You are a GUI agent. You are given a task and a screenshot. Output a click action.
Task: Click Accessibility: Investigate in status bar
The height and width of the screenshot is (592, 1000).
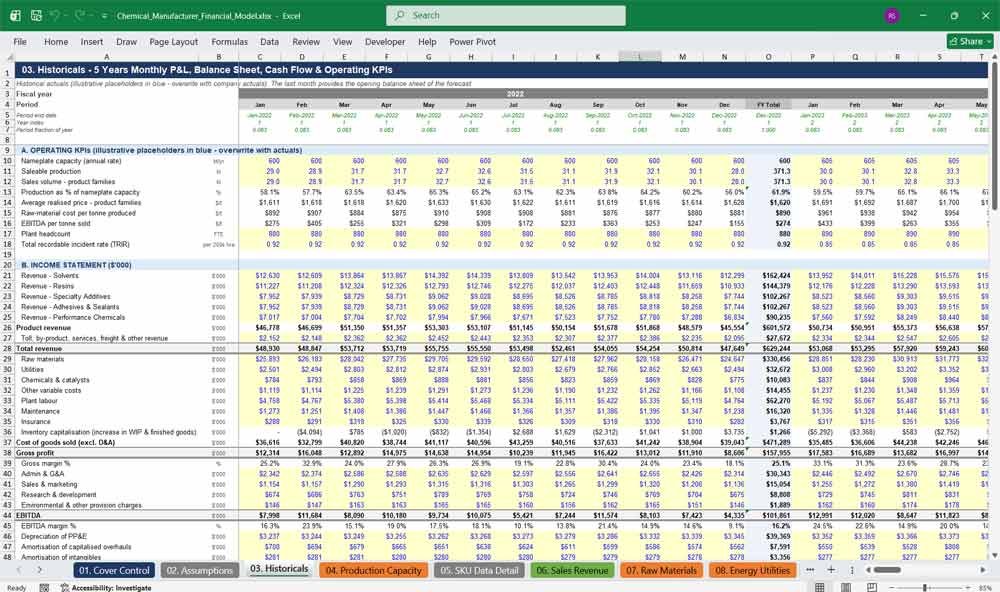106,588
